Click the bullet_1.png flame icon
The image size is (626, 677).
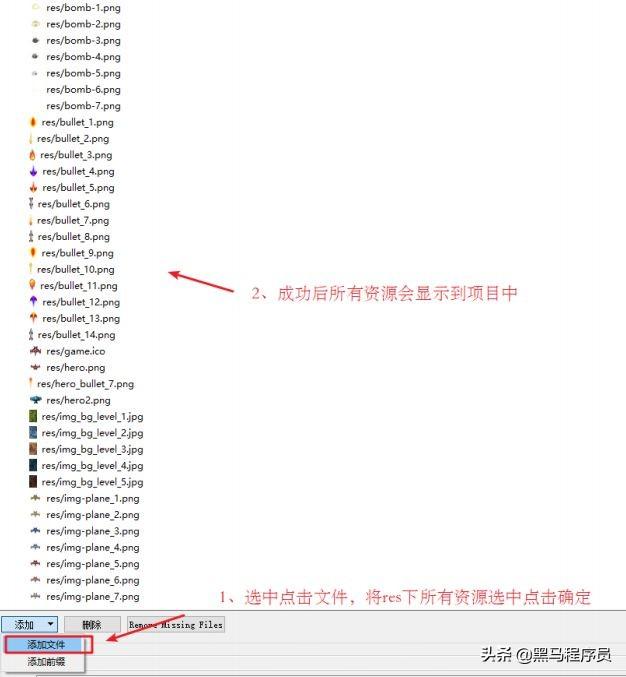click(x=32, y=122)
